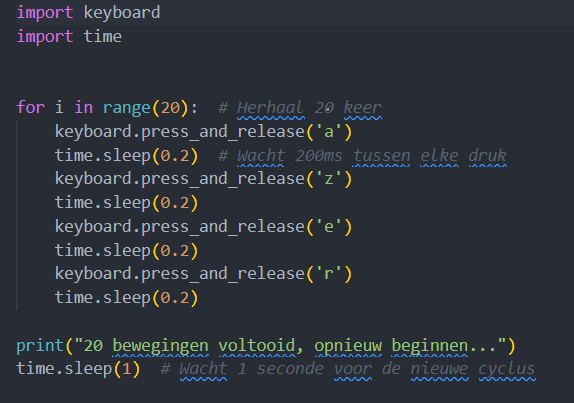Screen dimensions: 574x403
Task: Click the word "opnieuw" in the print string
Action: pos(348,346)
